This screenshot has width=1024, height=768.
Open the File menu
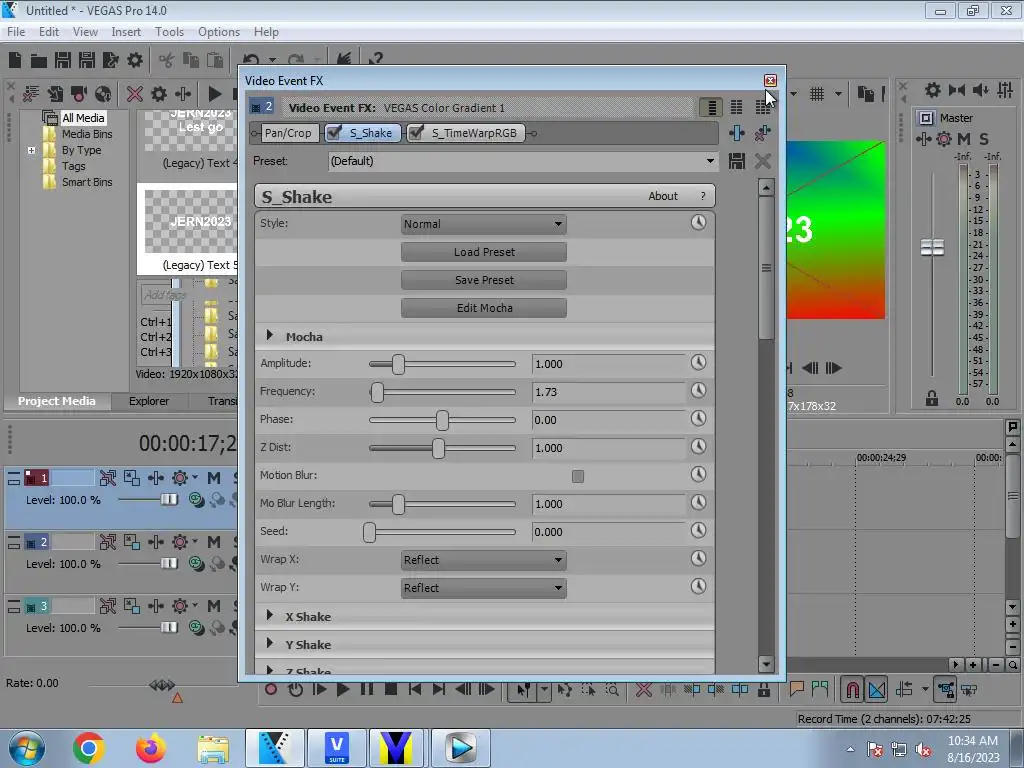pos(16,32)
